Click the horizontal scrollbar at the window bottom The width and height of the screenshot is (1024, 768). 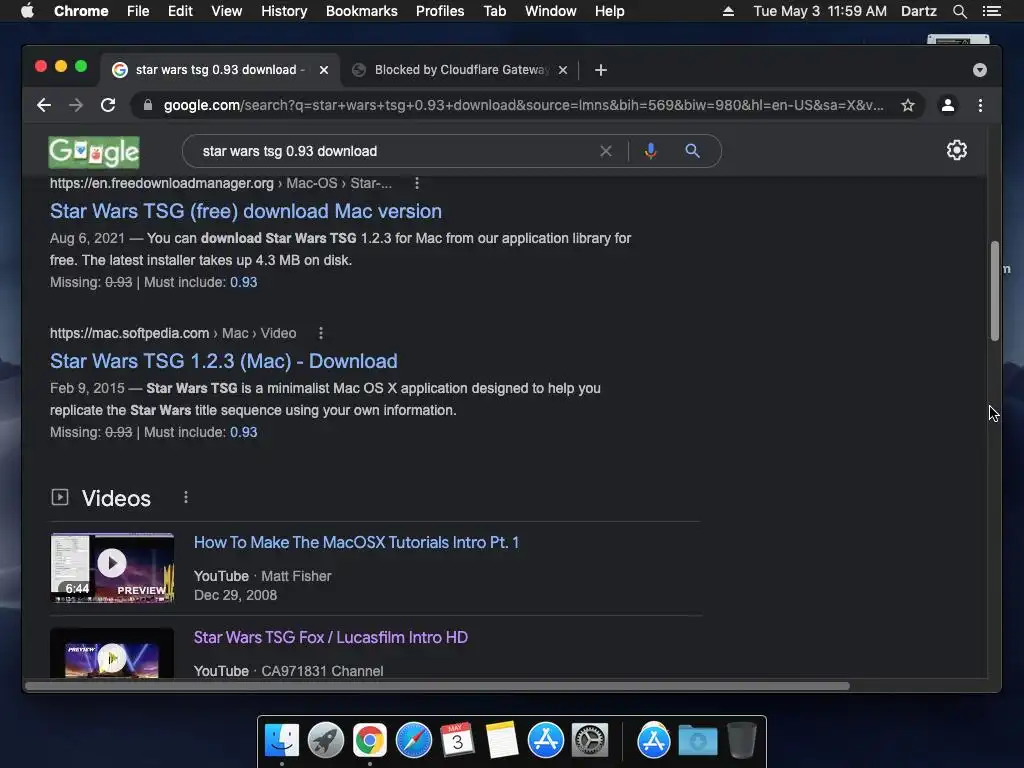point(438,686)
